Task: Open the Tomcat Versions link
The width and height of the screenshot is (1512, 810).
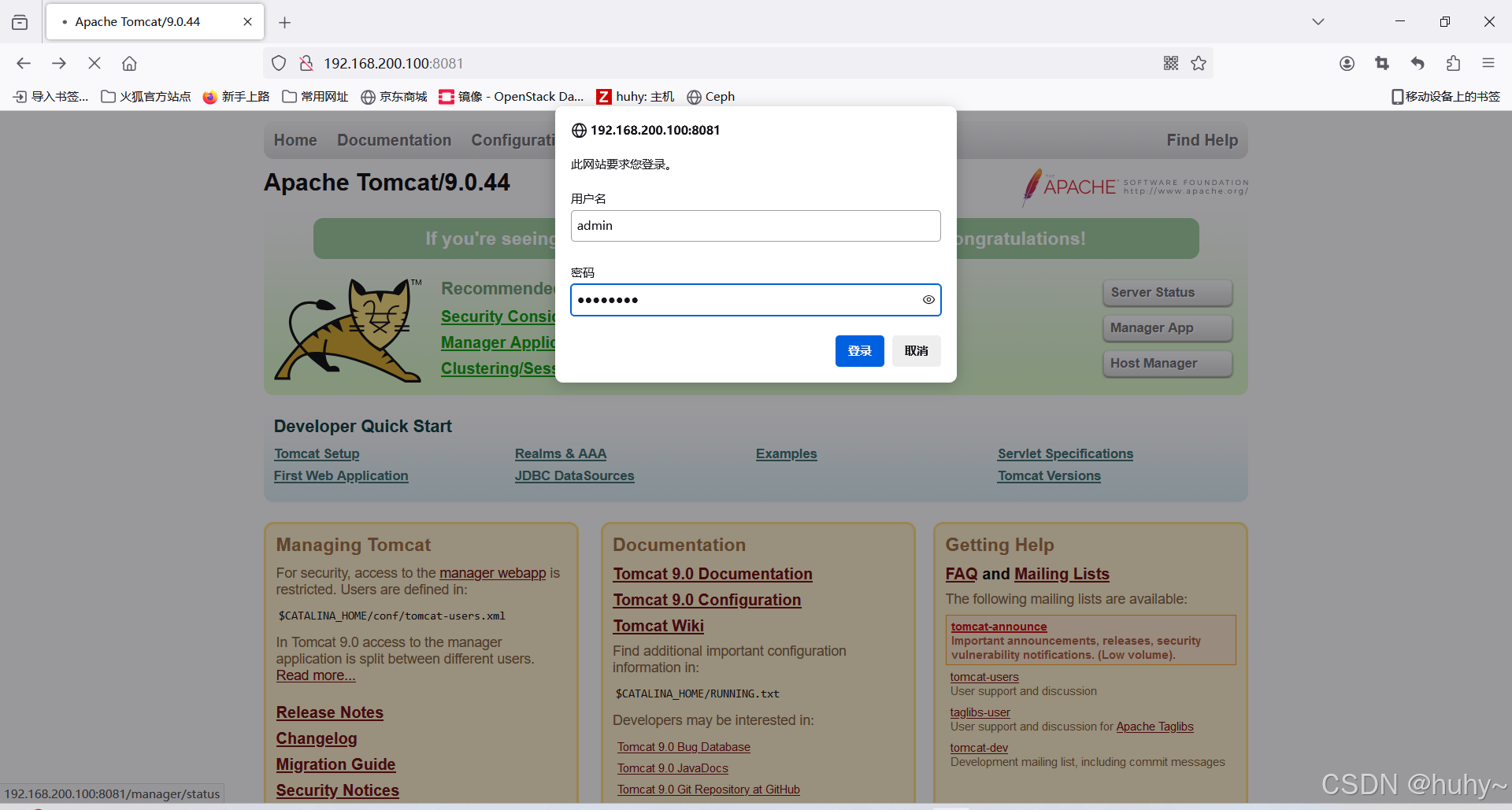Action: 1049,476
